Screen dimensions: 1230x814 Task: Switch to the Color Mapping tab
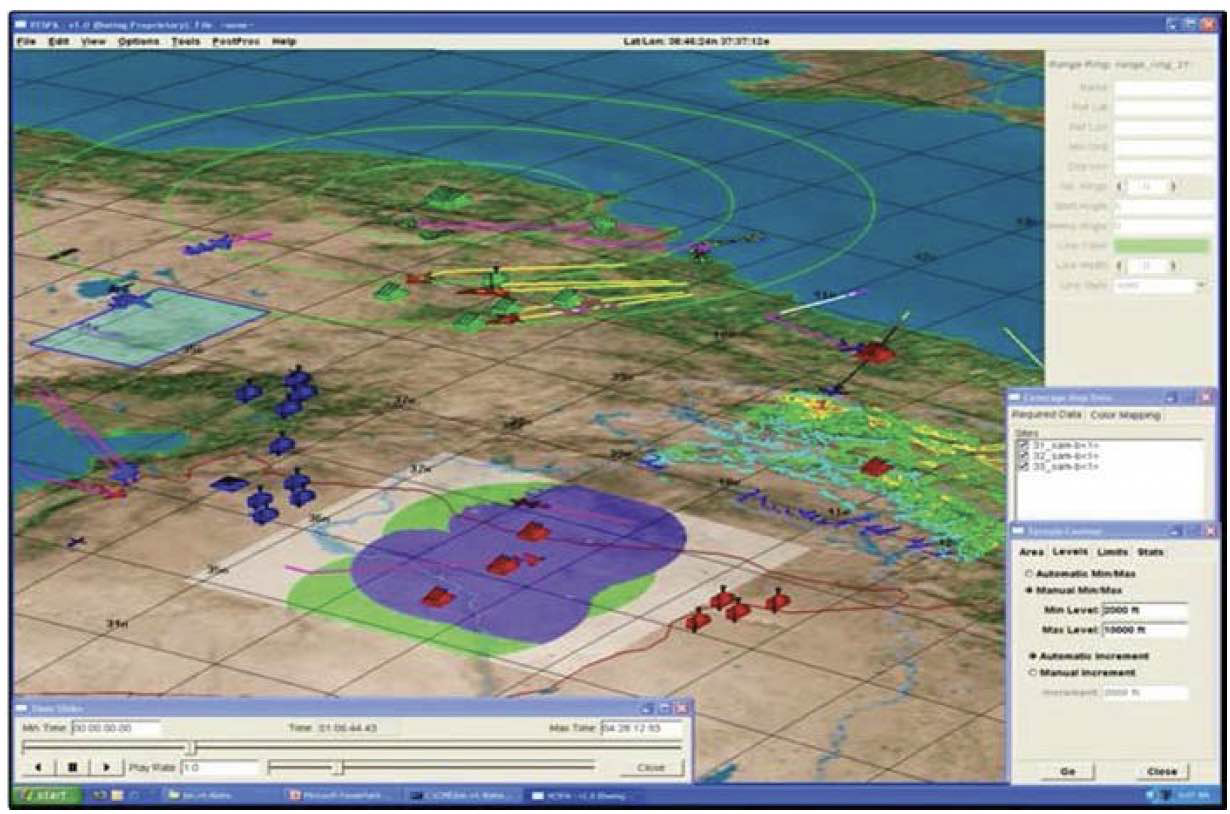[1125, 415]
